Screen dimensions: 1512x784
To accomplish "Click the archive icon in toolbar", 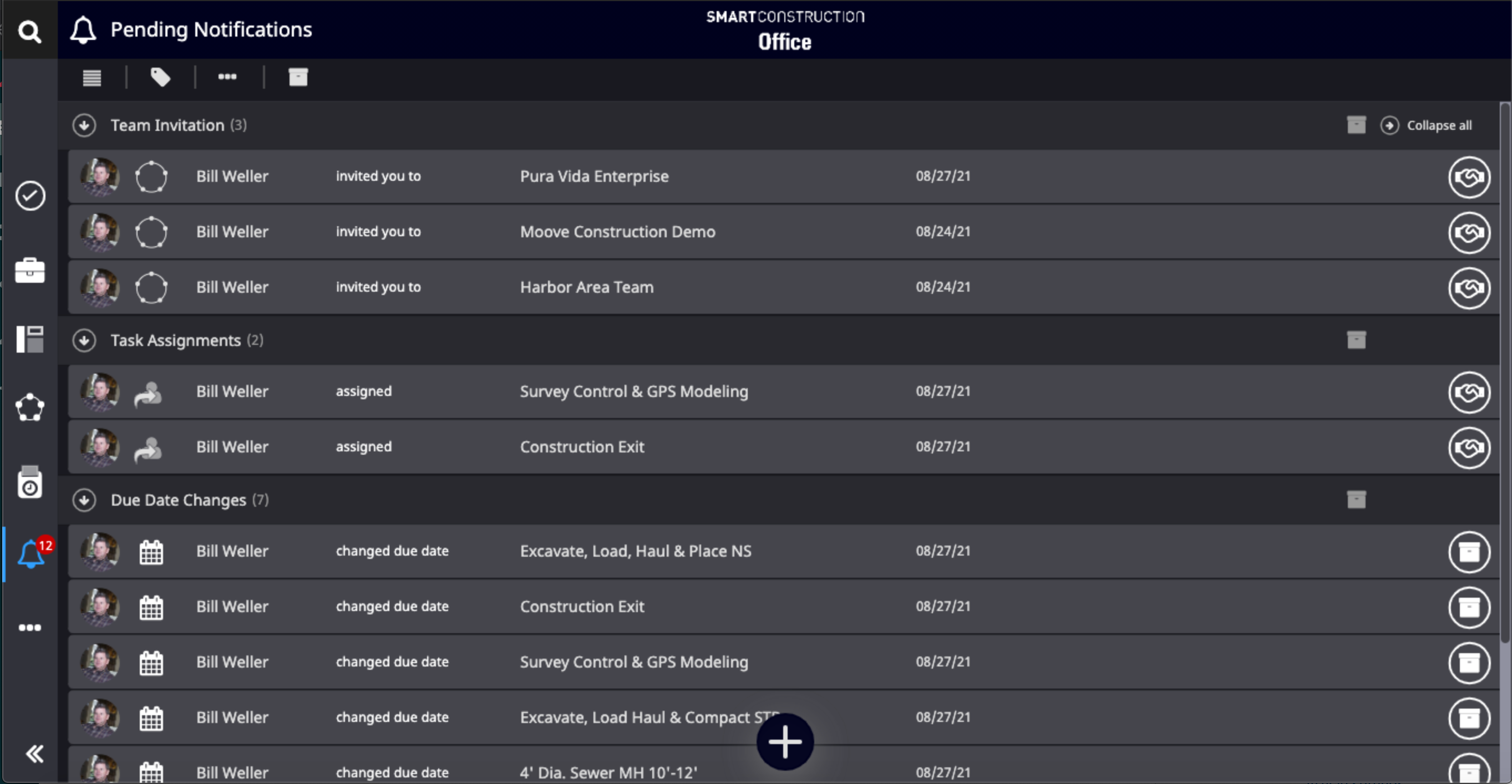I will (x=298, y=77).
